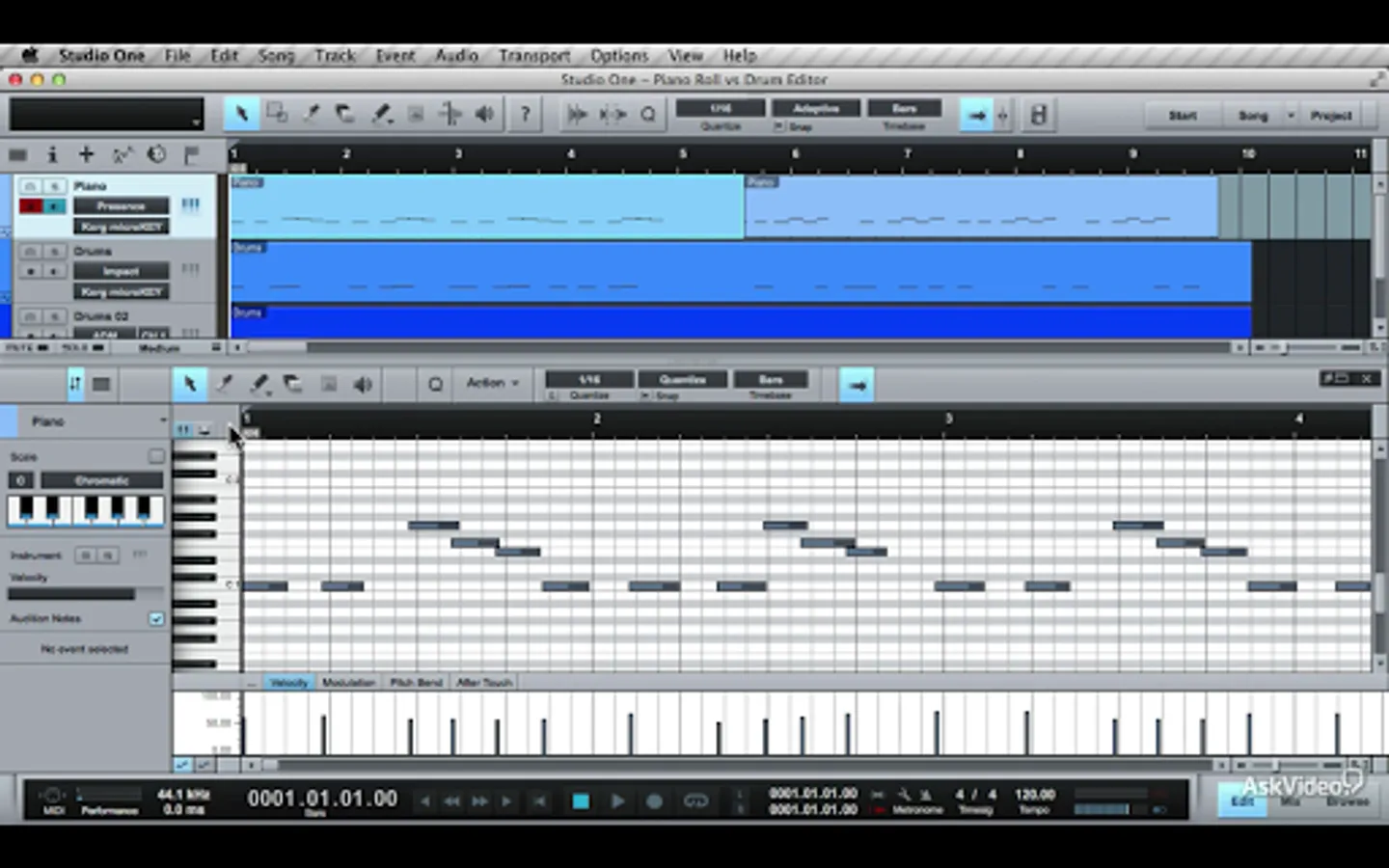This screenshot has height=868, width=1389.
Task: Open the marker track flag icon
Action: (x=191, y=154)
